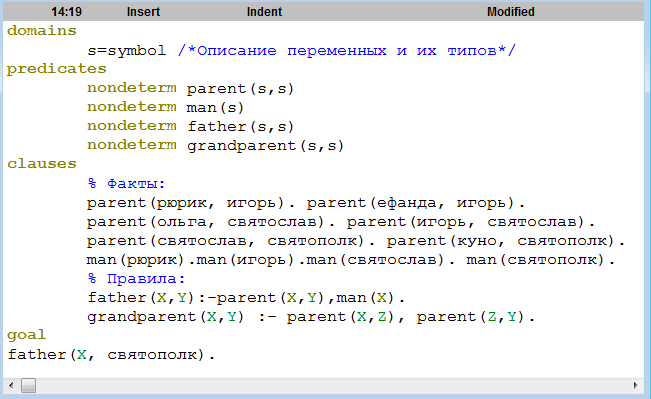
Task: Click the fact 'man(святополк).'
Action: (x=541, y=260)
